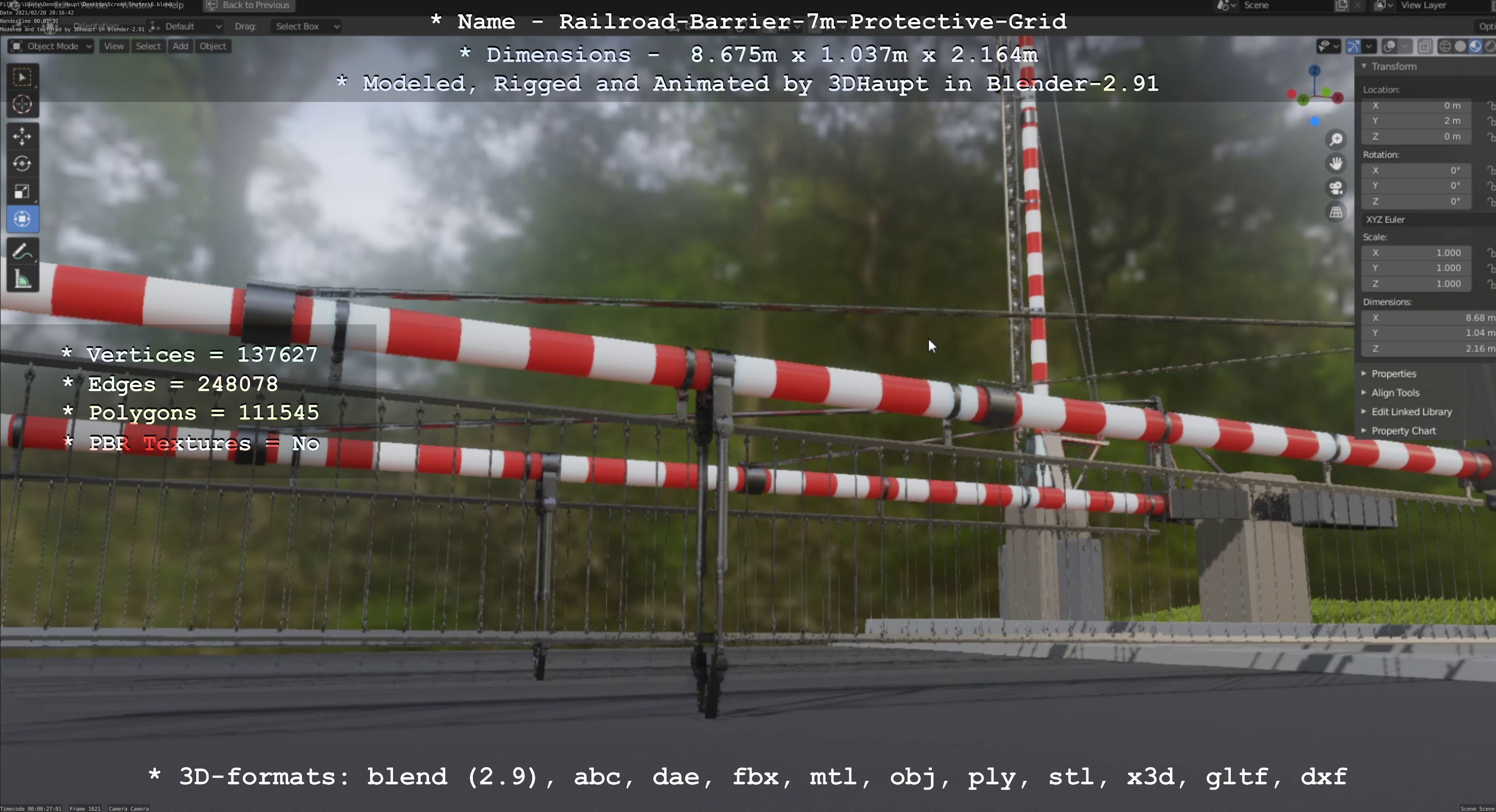The width and height of the screenshot is (1496, 812).
Task: Switch to solid viewport shading
Action: 1460,47
